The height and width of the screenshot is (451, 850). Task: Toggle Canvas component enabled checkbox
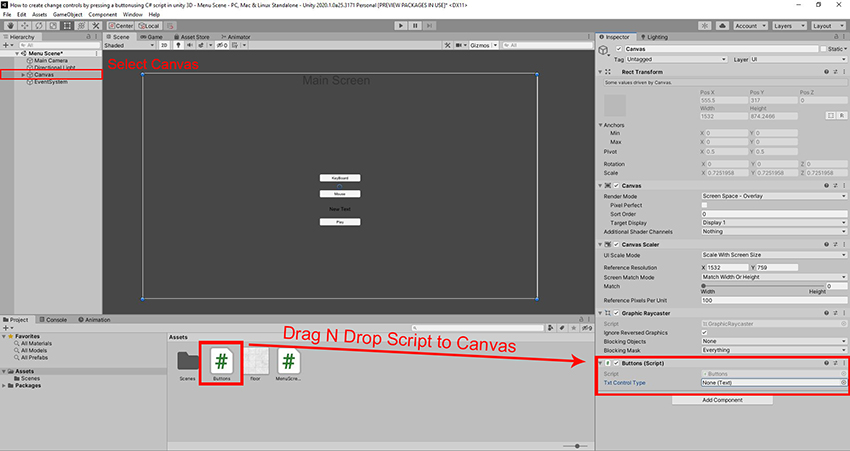(x=616, y=185)
